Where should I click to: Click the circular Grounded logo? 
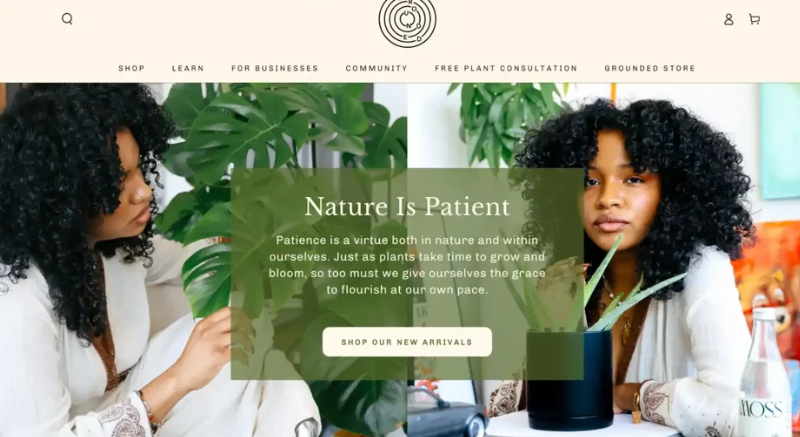[x=407, y=21]
